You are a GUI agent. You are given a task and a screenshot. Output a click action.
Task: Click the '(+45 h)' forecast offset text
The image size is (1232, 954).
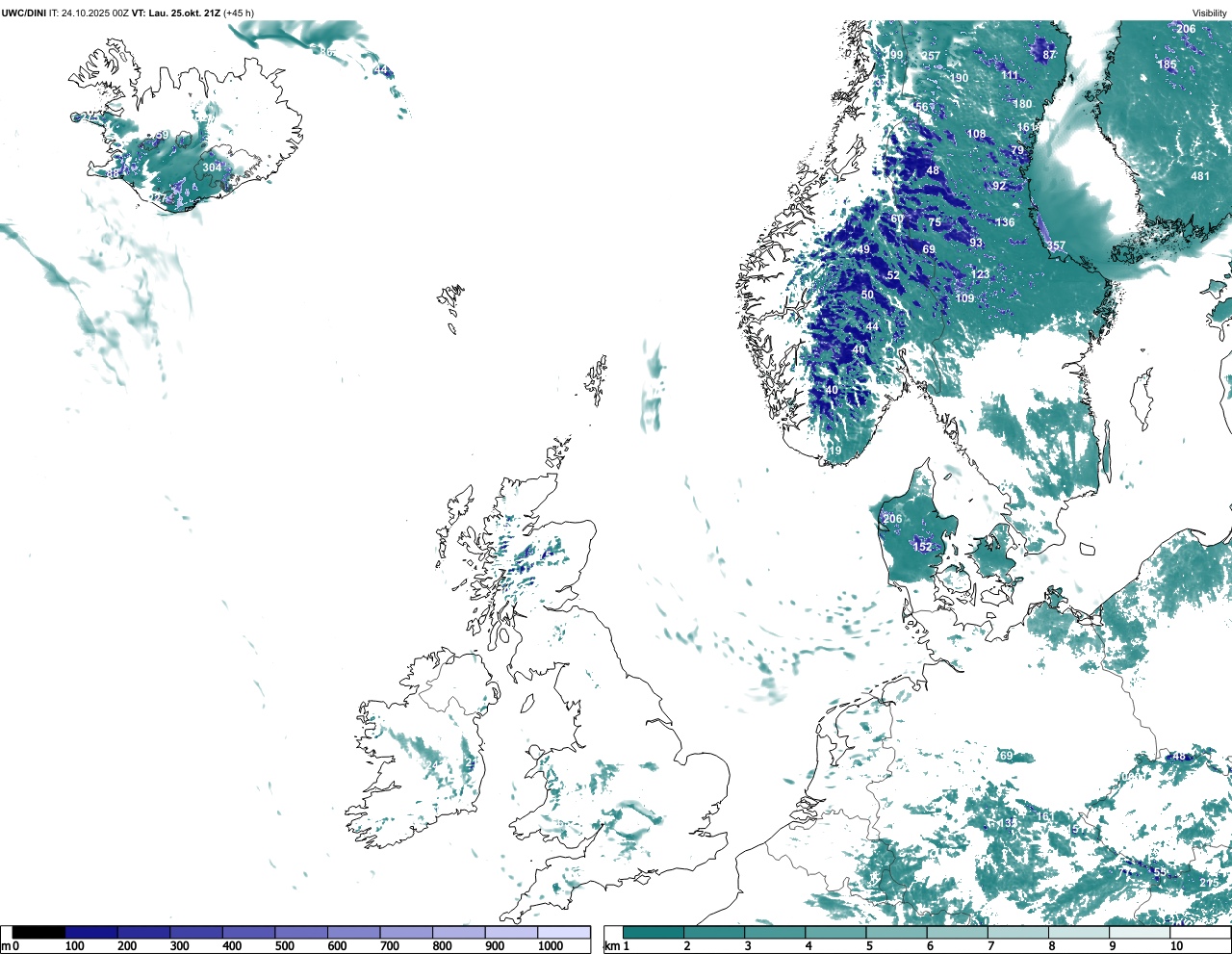[239, 13]
